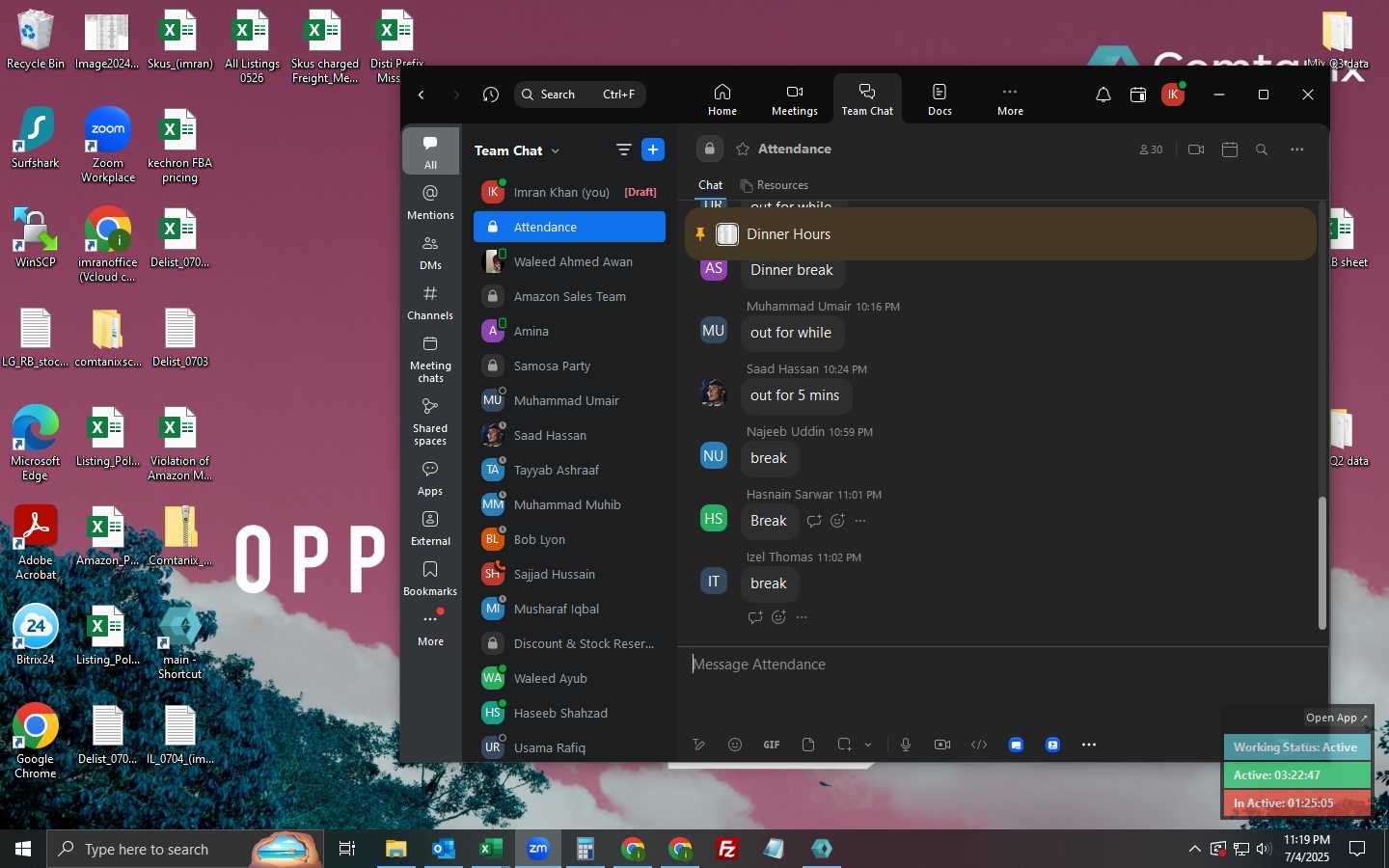Star the Attendance channel

(743, 149)
